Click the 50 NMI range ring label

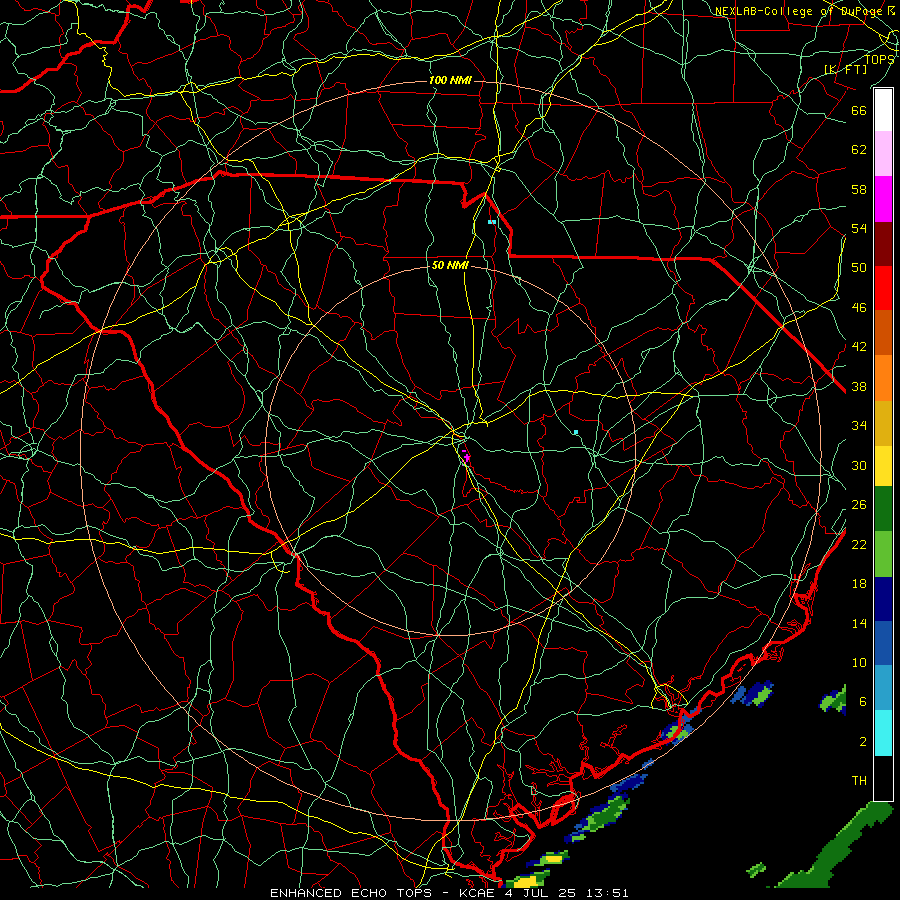tap(450, 265)
